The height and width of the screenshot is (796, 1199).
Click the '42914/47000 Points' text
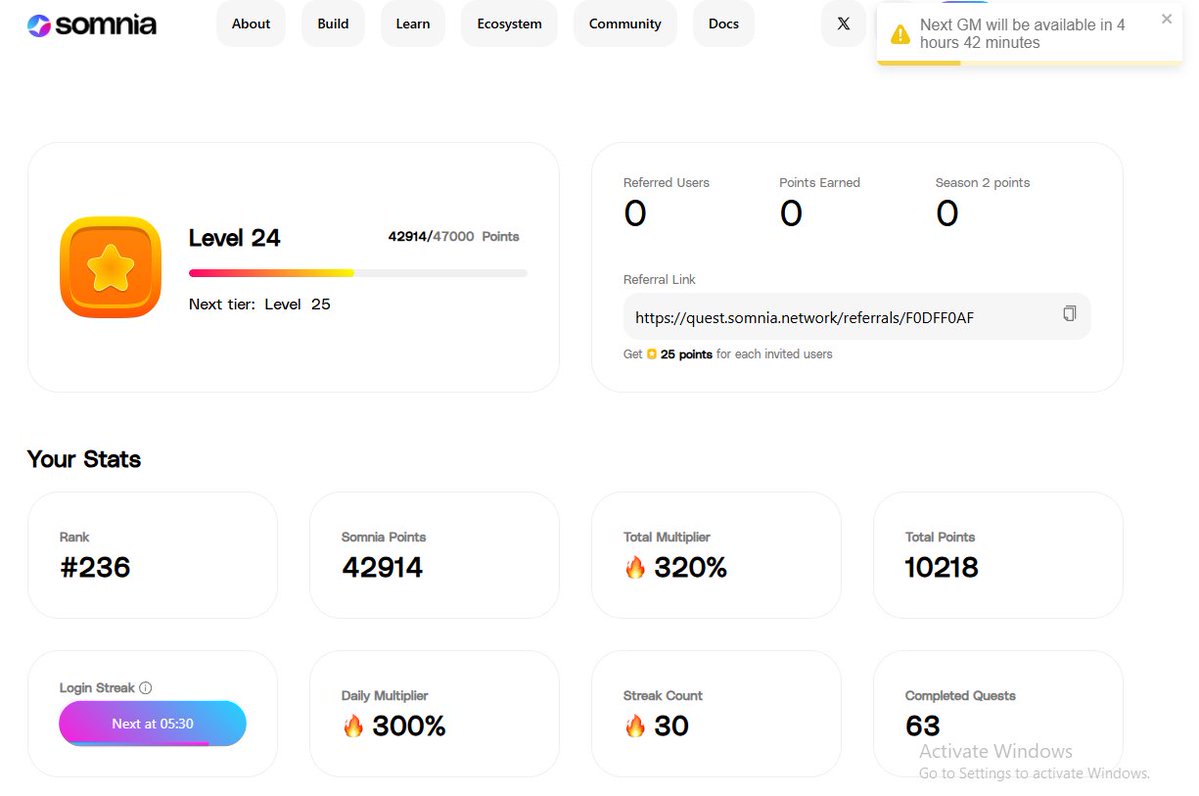pyautogui.click(x=453, y=236)
